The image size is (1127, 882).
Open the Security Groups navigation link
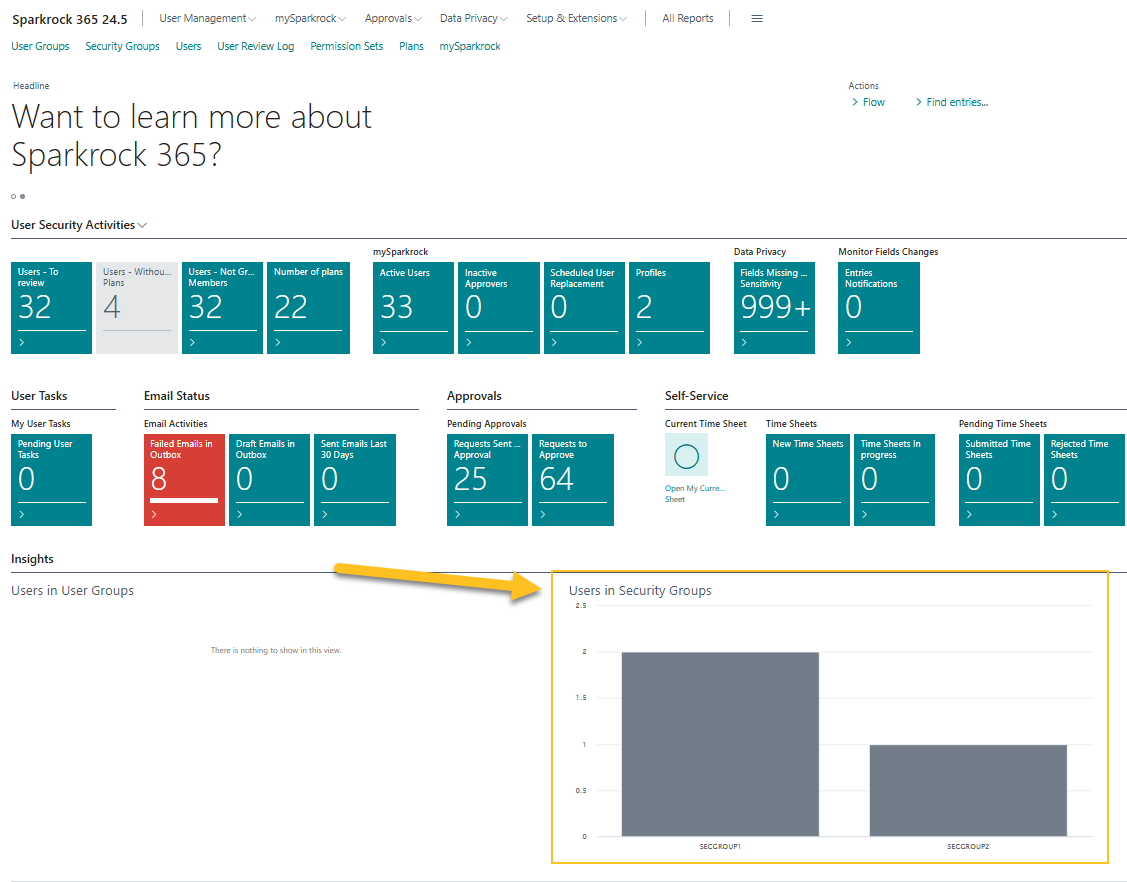pos(122,46)
